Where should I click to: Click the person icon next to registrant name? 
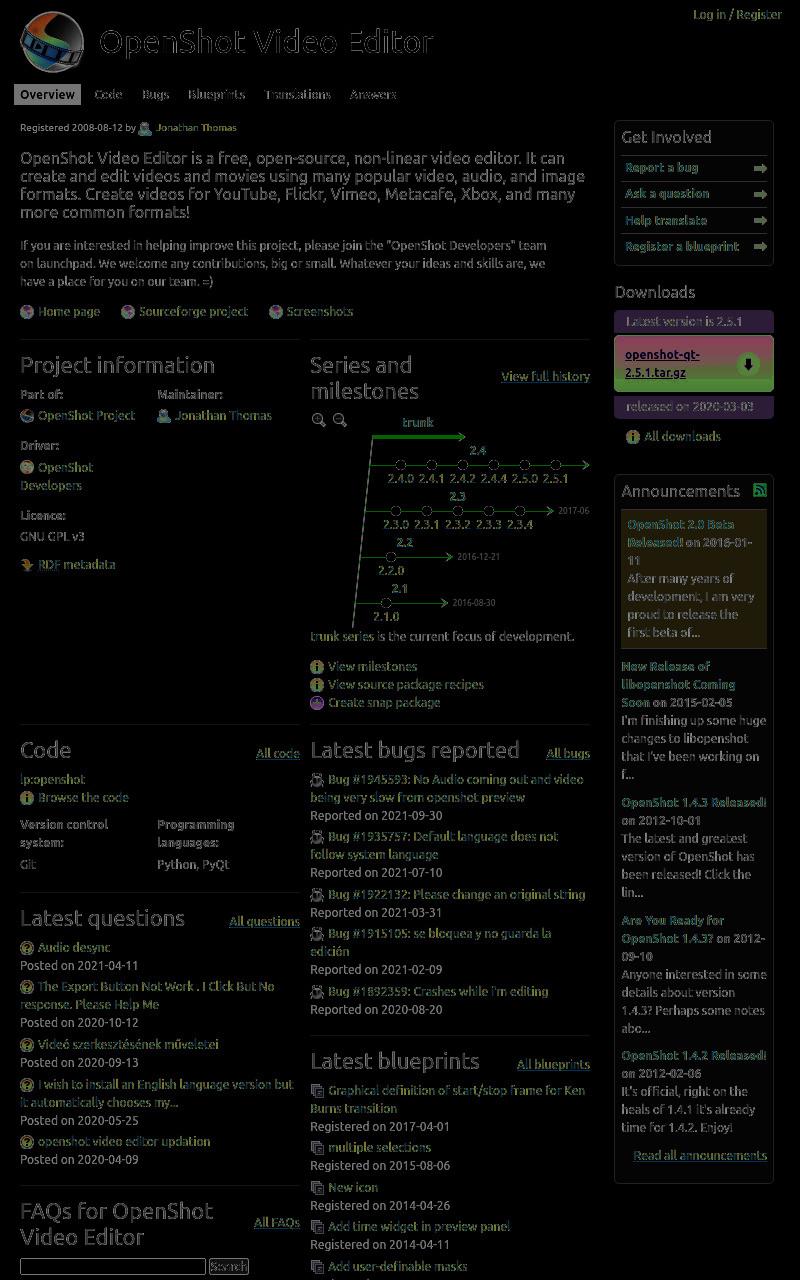pos(145,128)
